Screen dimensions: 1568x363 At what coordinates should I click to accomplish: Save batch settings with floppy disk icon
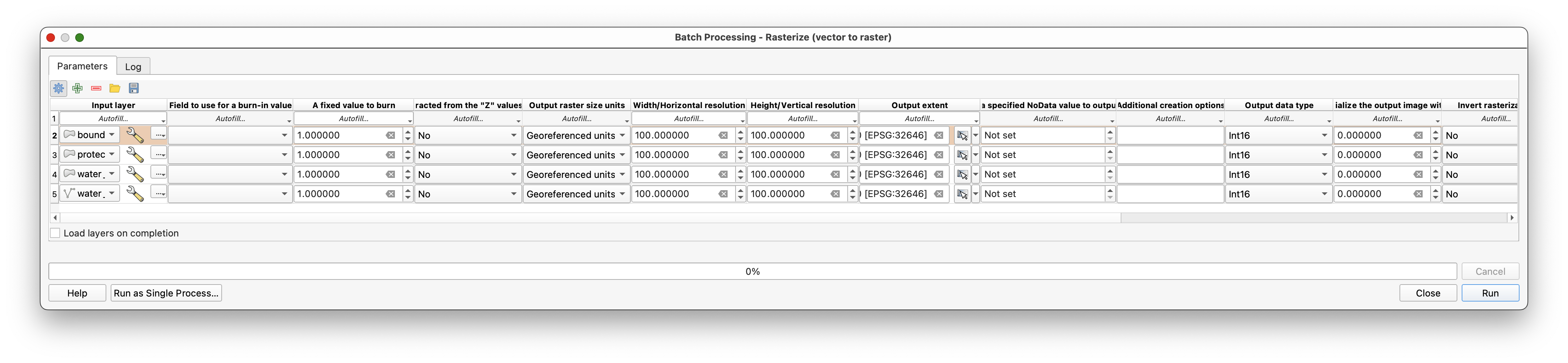tap(134, 88)
